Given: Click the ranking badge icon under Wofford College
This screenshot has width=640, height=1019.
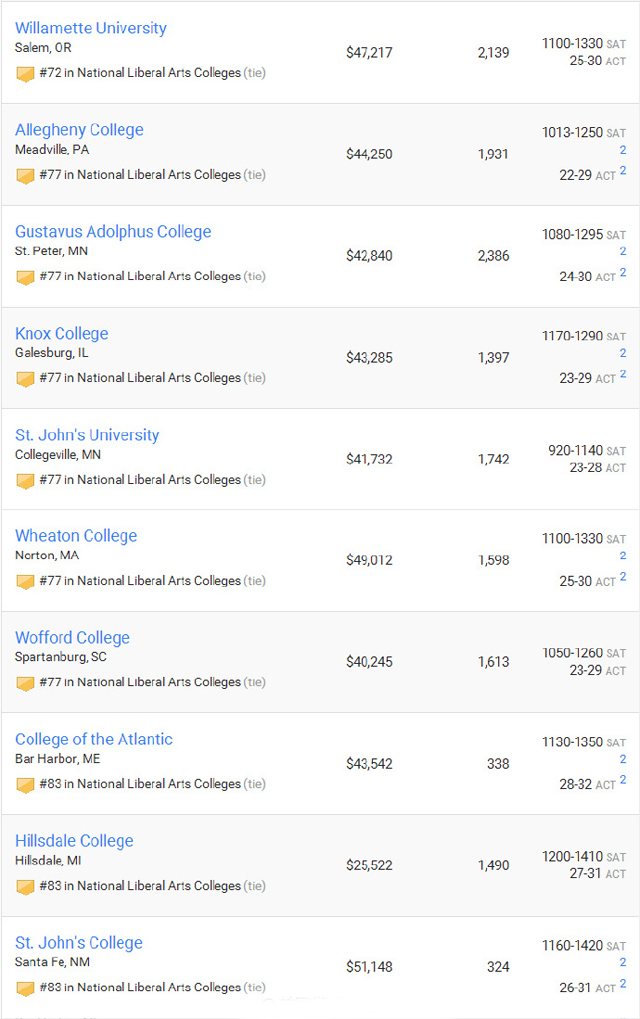Looking at the screenshot, I should pos(25,683).
